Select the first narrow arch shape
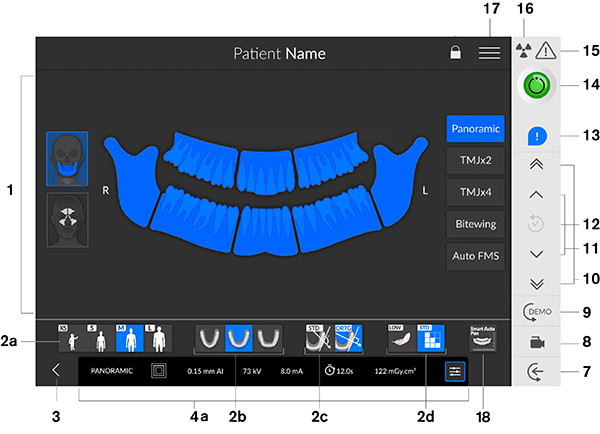The width and height of the screenshot is (600, 434). tap(210, 338)
